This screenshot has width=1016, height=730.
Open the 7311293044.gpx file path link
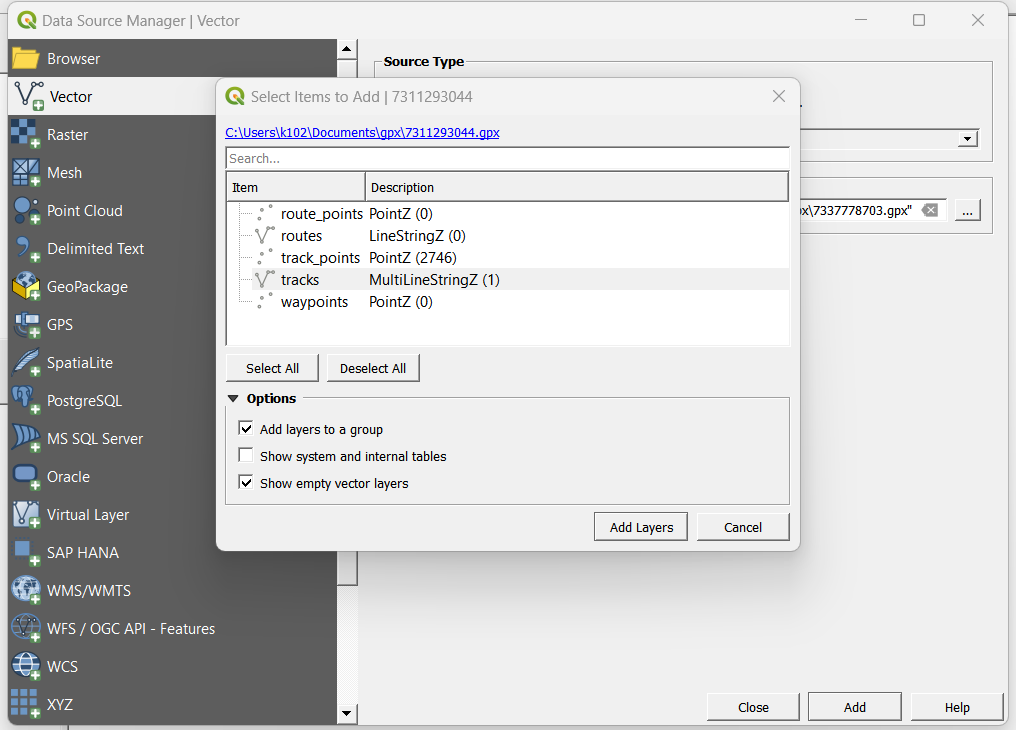click(x=362, y=132)
